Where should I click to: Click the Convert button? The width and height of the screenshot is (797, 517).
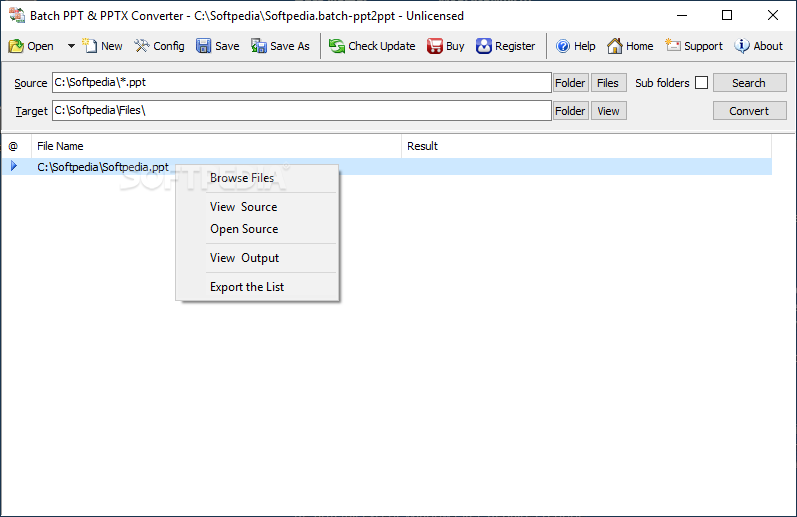pos(749,111)
